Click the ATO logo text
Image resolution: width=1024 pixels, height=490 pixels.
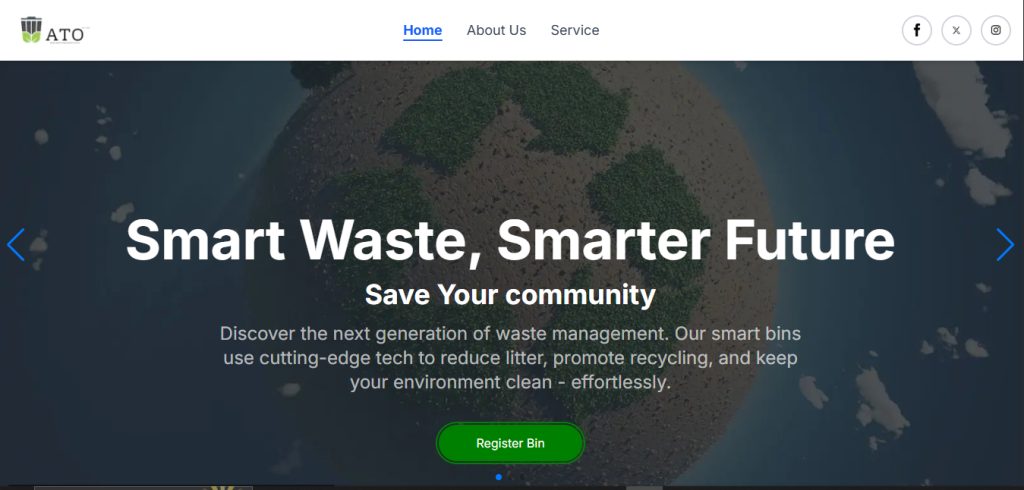[65, 35]
